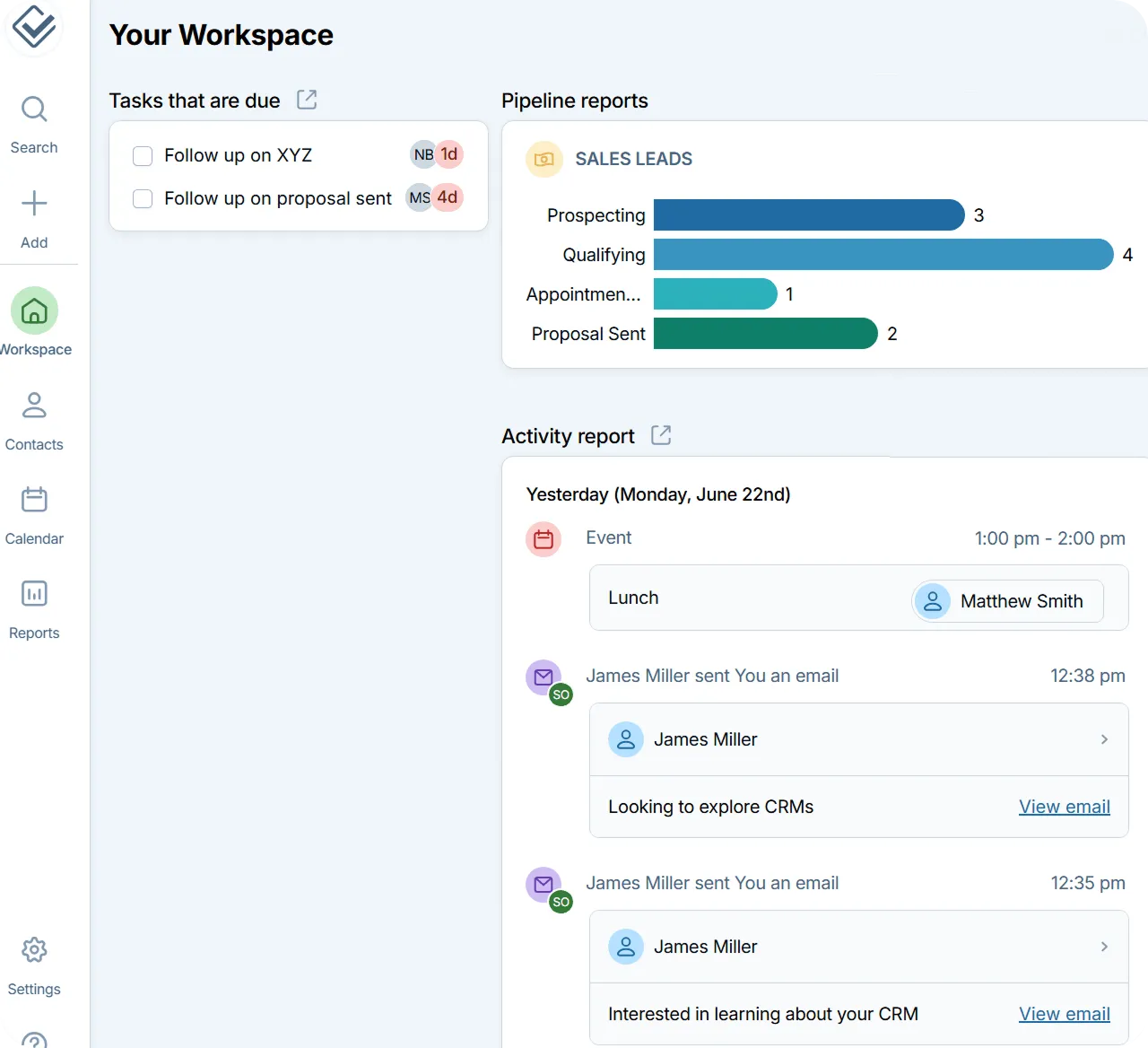Screen dimensions: 1148x1048
Task: Click the 1d due badge
Action: pos(449,154)
